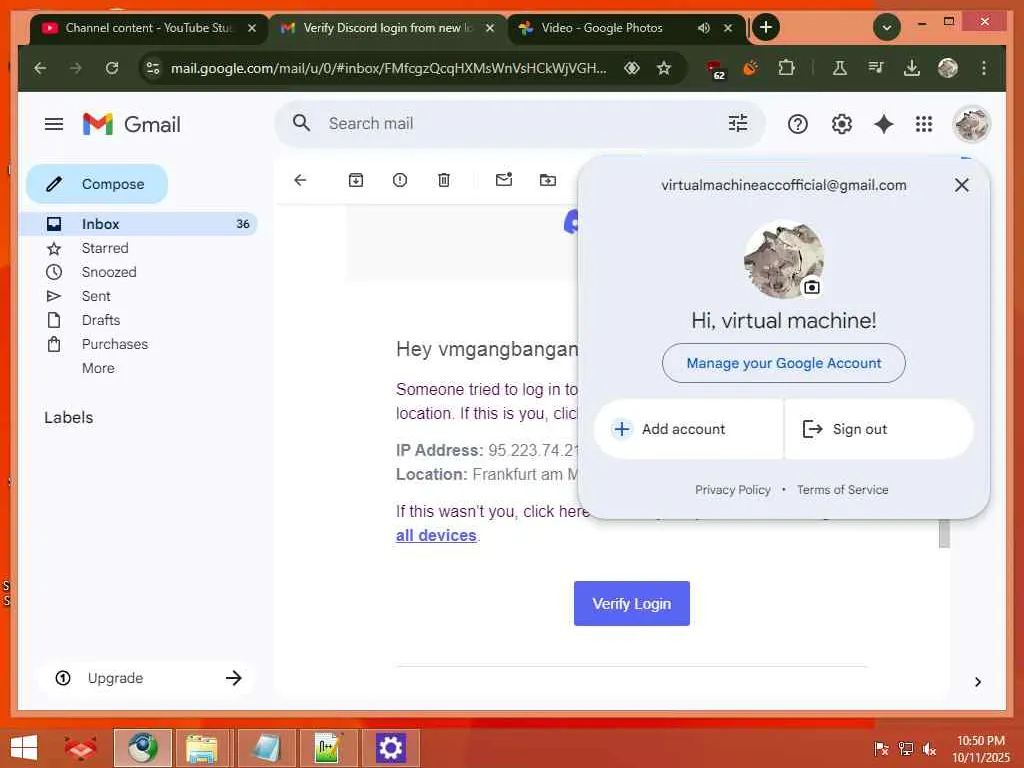Click the all devices link
Viewport: 1024px width, 768px height.
coord(436,536)
